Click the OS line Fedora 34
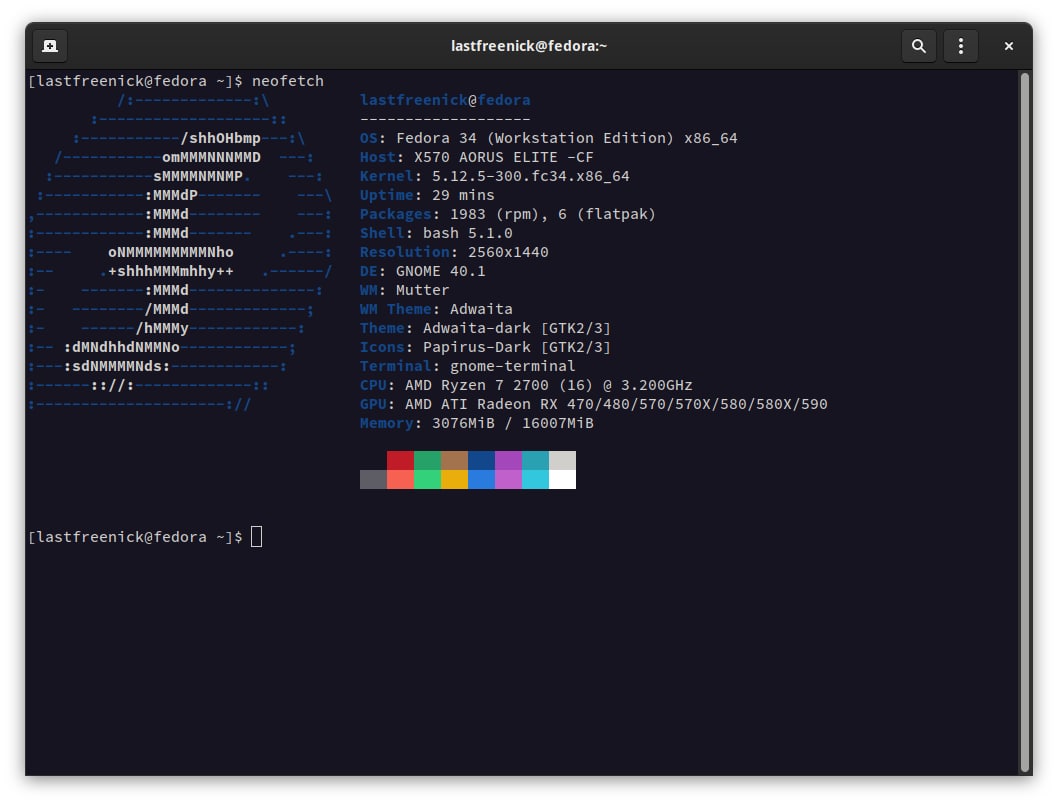Viewport: 1058px width, 804px height. pyautogui.click(x=549, y=138)
